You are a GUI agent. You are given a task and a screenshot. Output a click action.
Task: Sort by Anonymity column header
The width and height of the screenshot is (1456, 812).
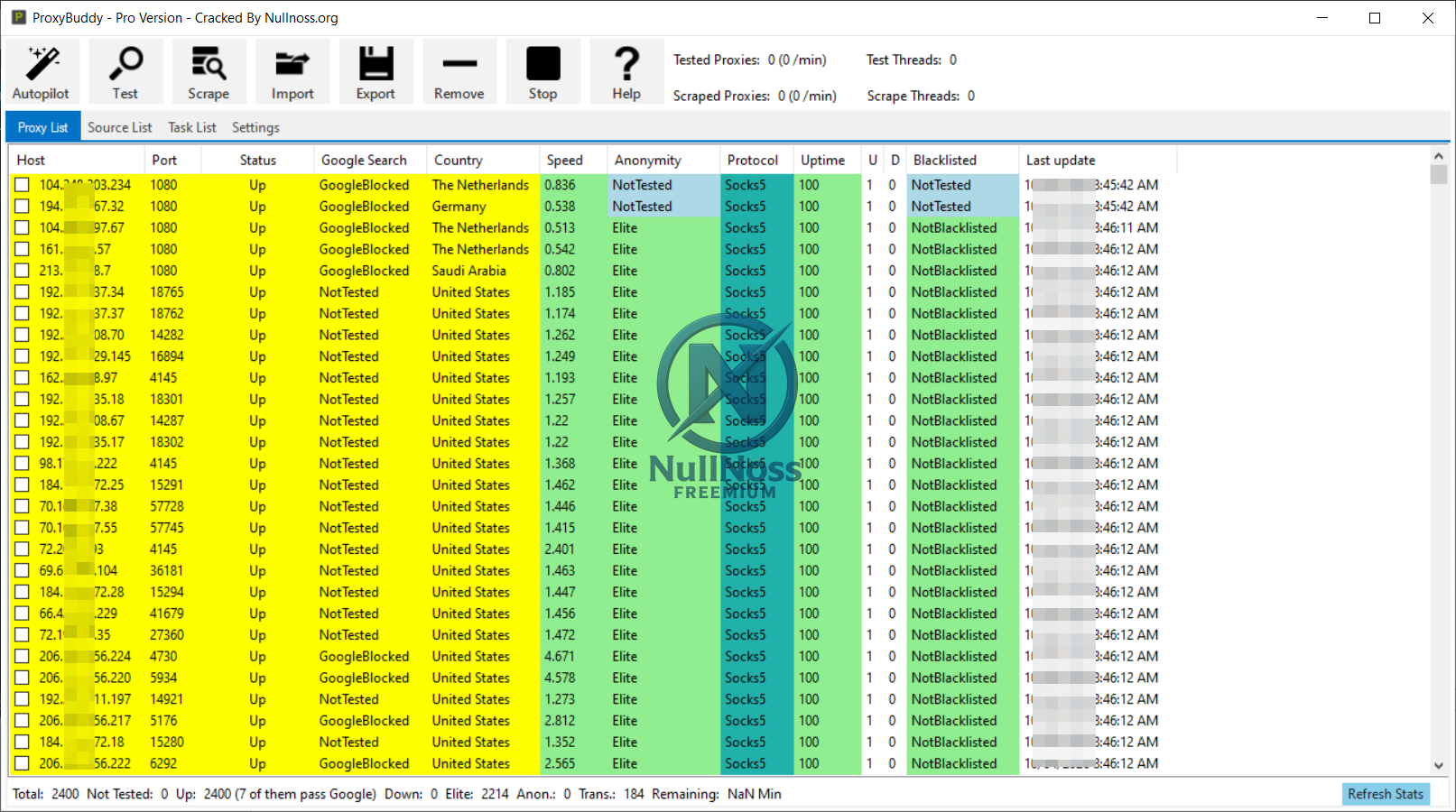point(648,161)
